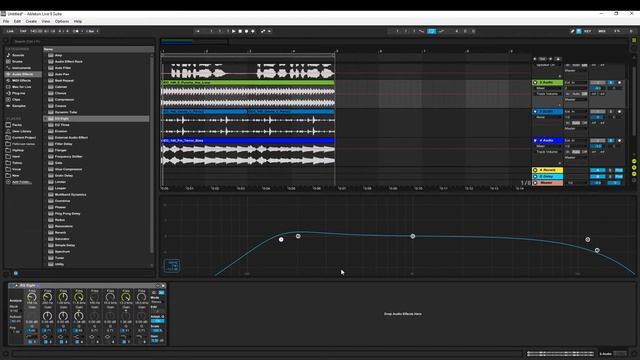Image resolution: width=640 pixels, height=360 pixels.
Task: Click the Master track play icon
Action: pyautogui.click(x=535, y=183)
